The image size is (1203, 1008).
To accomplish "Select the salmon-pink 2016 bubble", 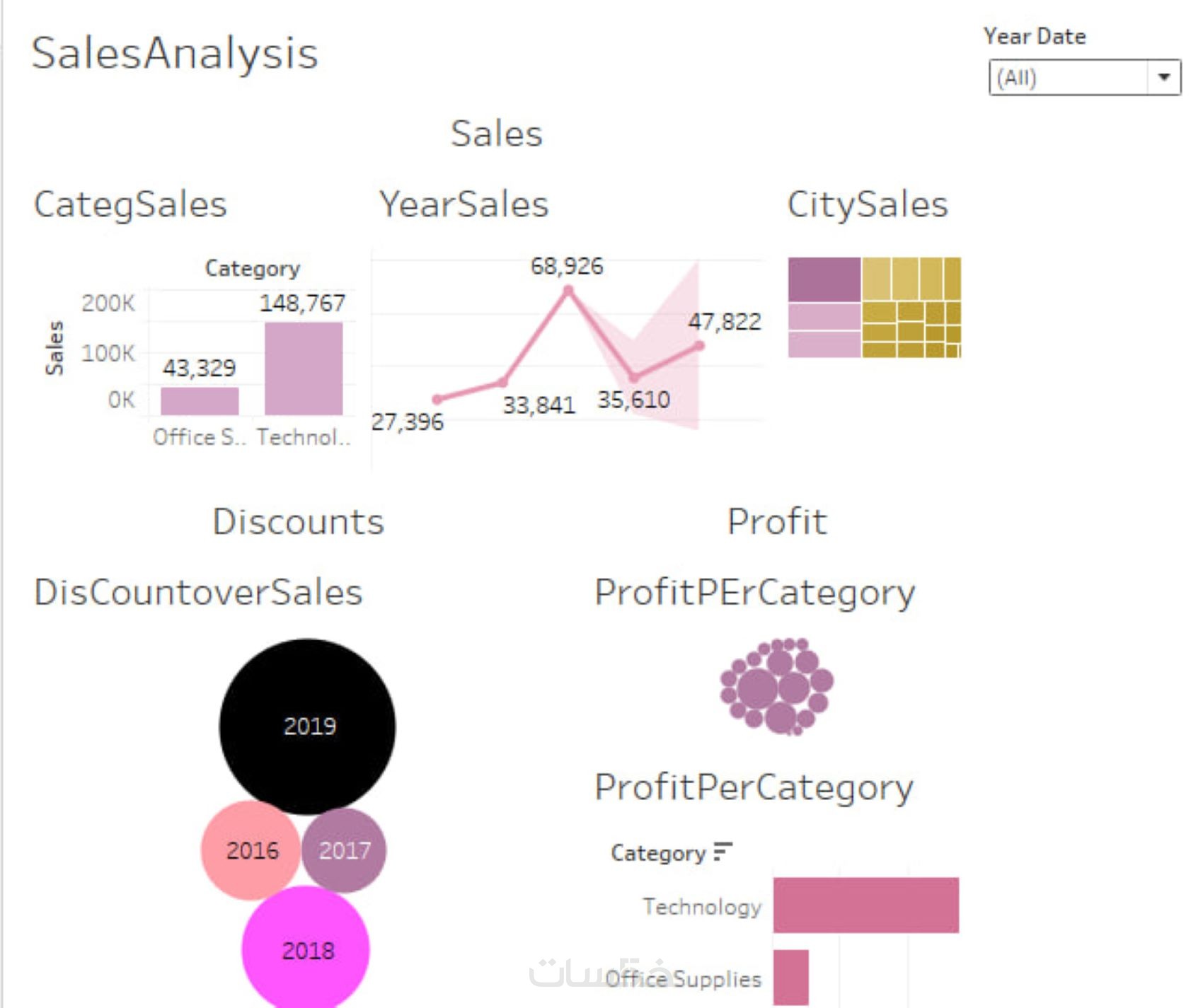I will pyautogui.click(x=251, y=850).
